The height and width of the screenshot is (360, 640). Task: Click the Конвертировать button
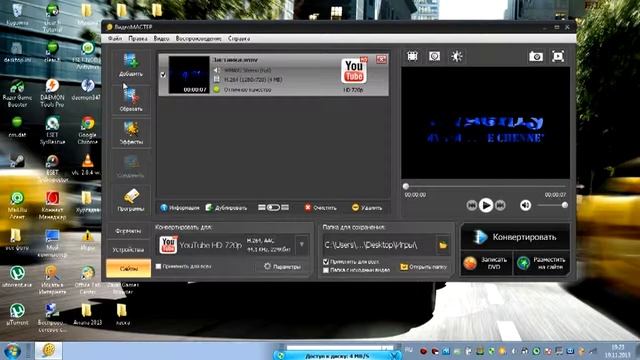pos(515,237)
